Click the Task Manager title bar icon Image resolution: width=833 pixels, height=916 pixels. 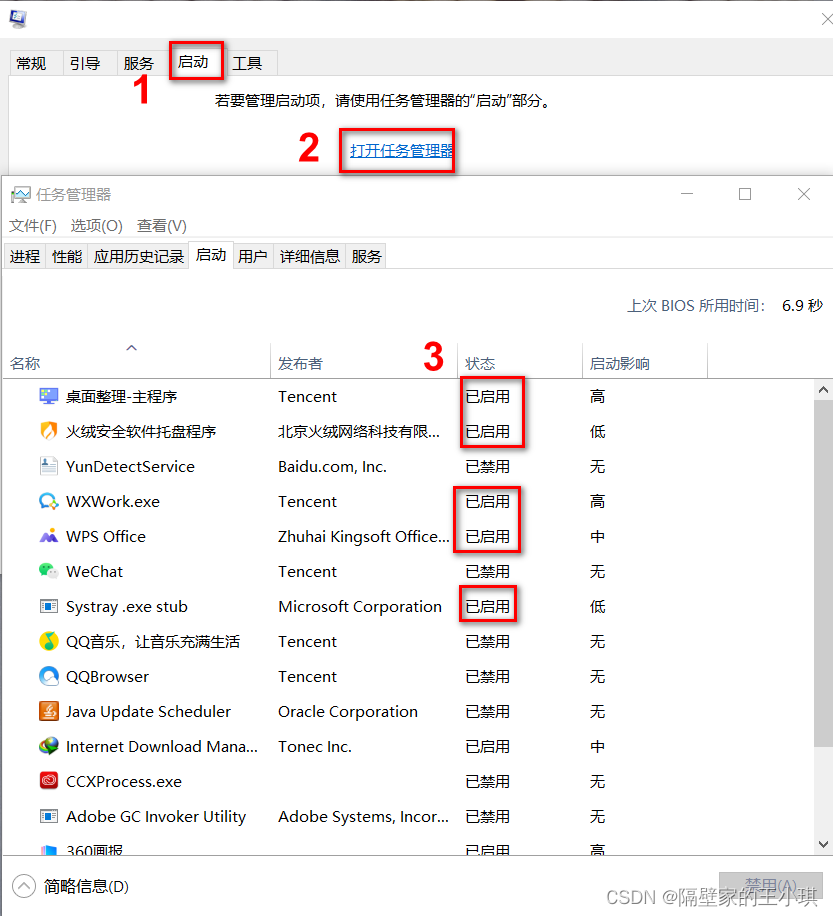(20, 195)
